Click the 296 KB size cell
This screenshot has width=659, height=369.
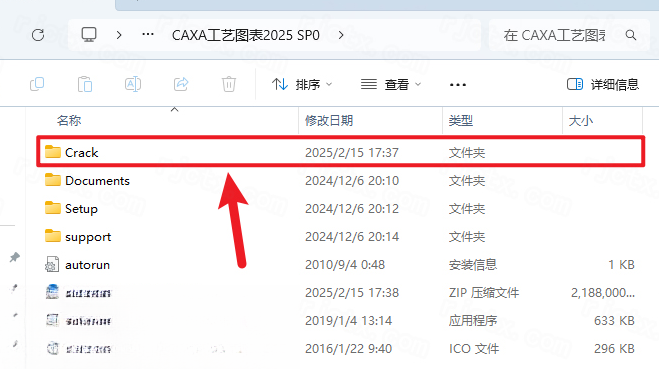[614, 349]
